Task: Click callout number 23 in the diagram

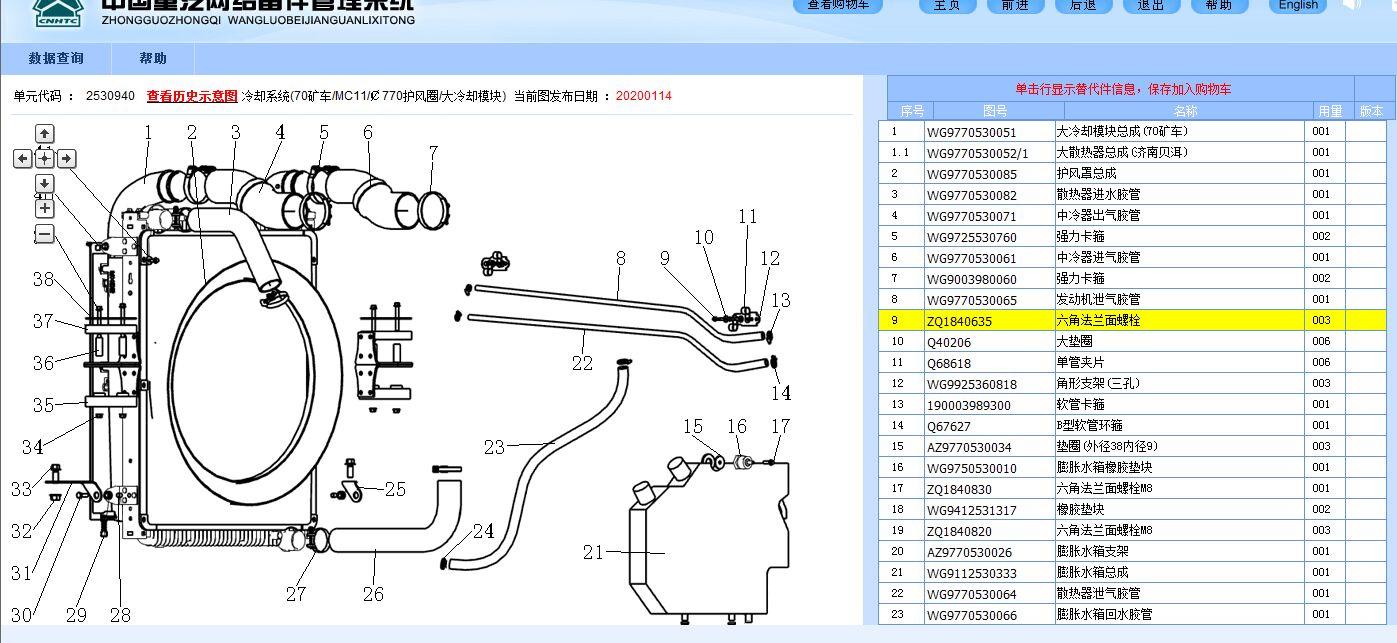Action: 494,447
